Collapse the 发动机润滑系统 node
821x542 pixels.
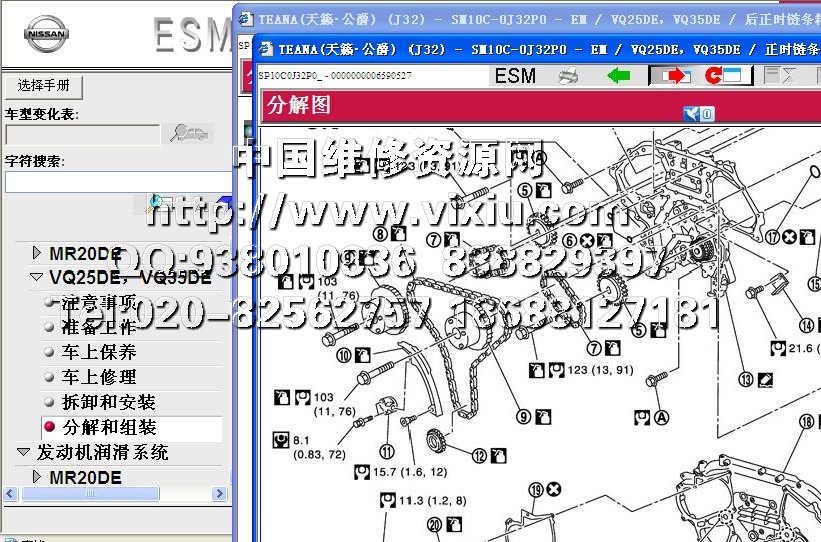click(24, 451)
